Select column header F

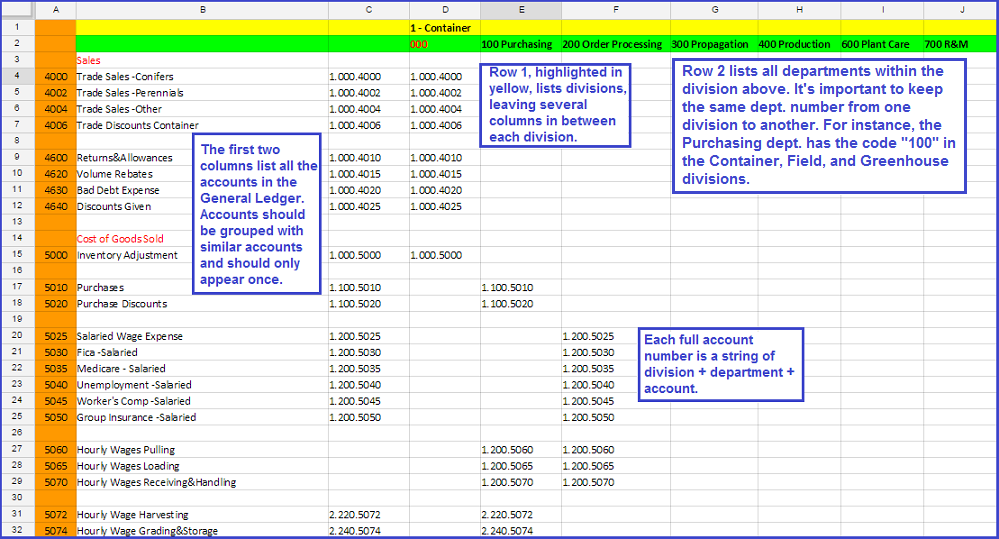(x=615, y=10)
